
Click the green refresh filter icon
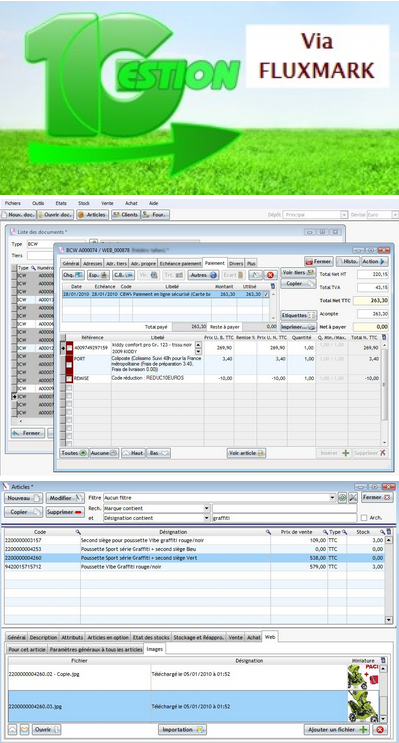click(342, 498)
